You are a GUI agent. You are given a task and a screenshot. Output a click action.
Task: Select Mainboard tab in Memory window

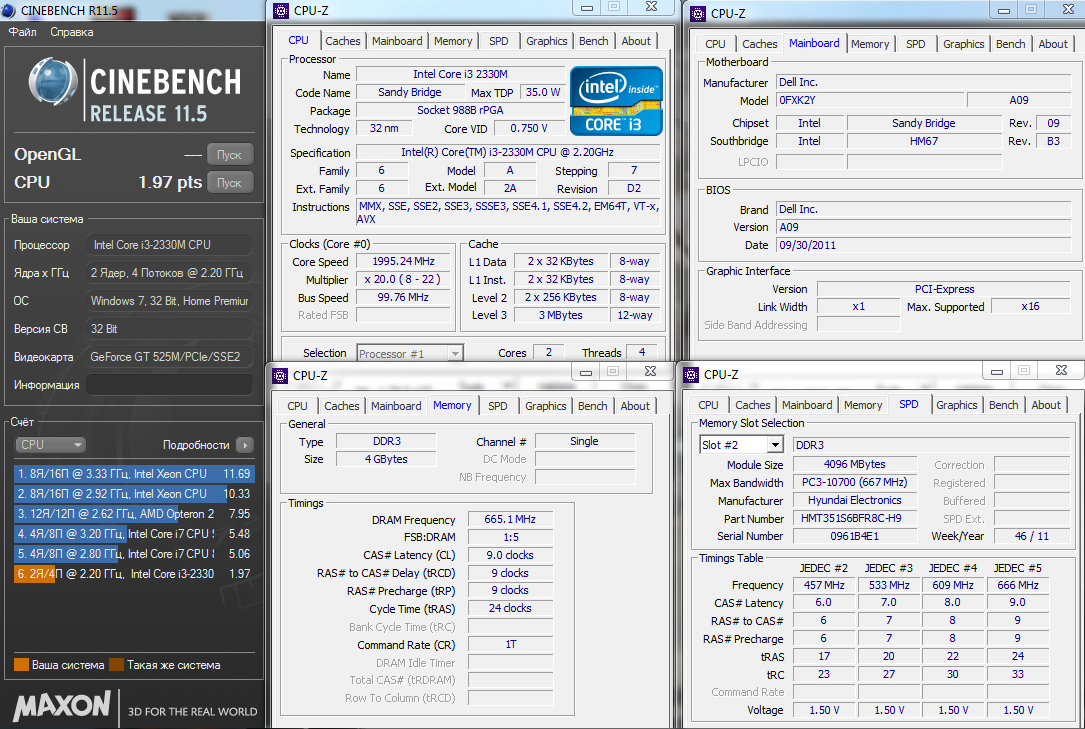(x=396, y=406)
